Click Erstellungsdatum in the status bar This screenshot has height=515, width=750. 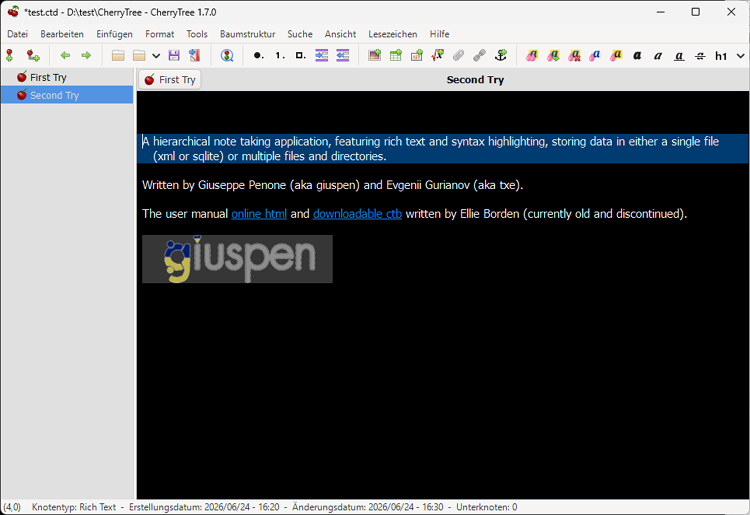tap(204, 507)
